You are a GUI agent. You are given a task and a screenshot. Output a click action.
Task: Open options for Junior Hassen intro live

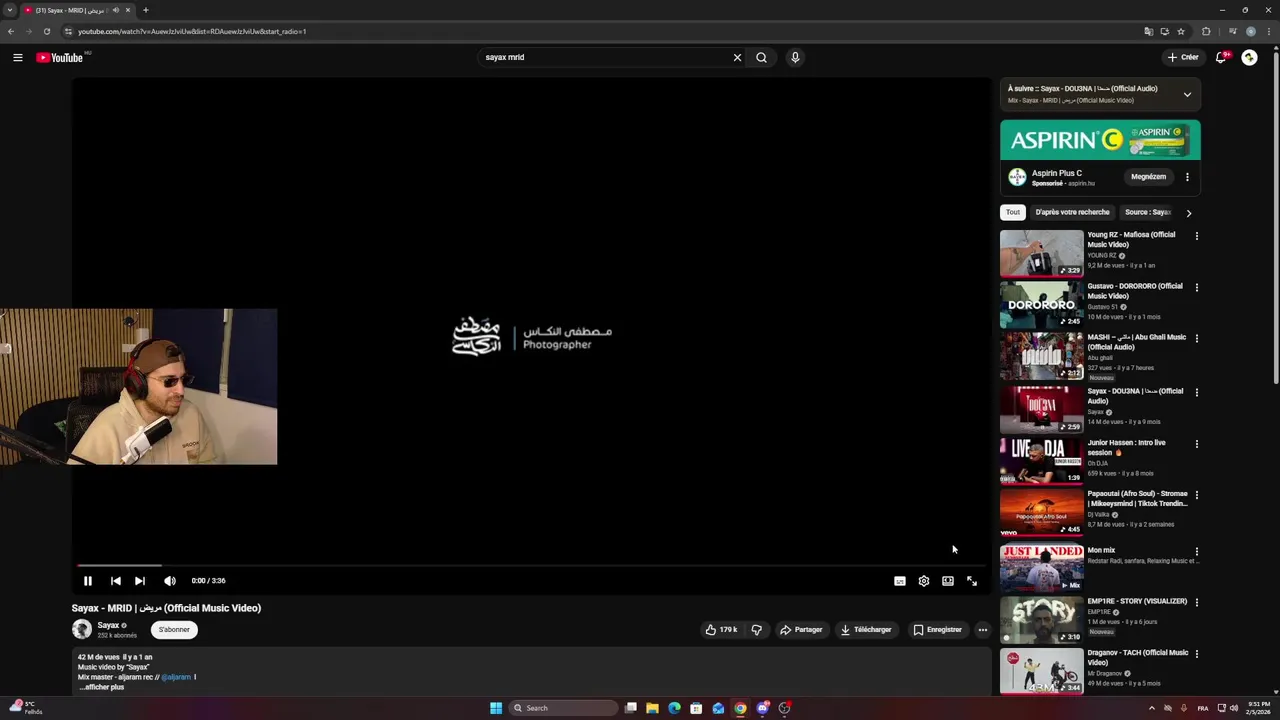tap(1196, 444)
